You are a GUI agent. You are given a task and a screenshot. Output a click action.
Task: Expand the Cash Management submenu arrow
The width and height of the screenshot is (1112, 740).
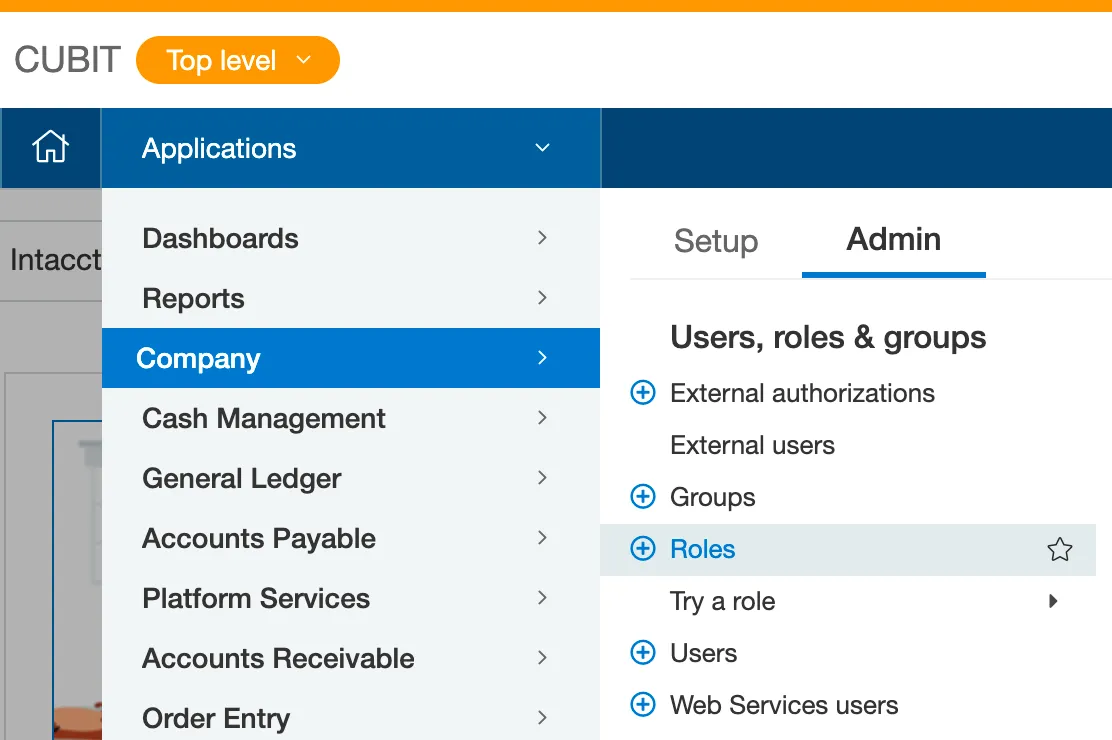tap(543, 418)
